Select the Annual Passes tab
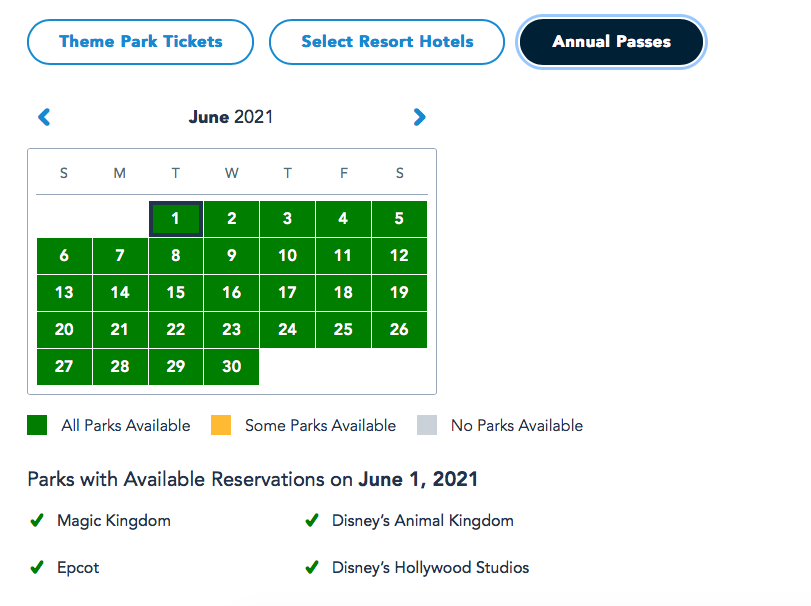This screenshot has height=606, width=811. click(x=611, y=42)
